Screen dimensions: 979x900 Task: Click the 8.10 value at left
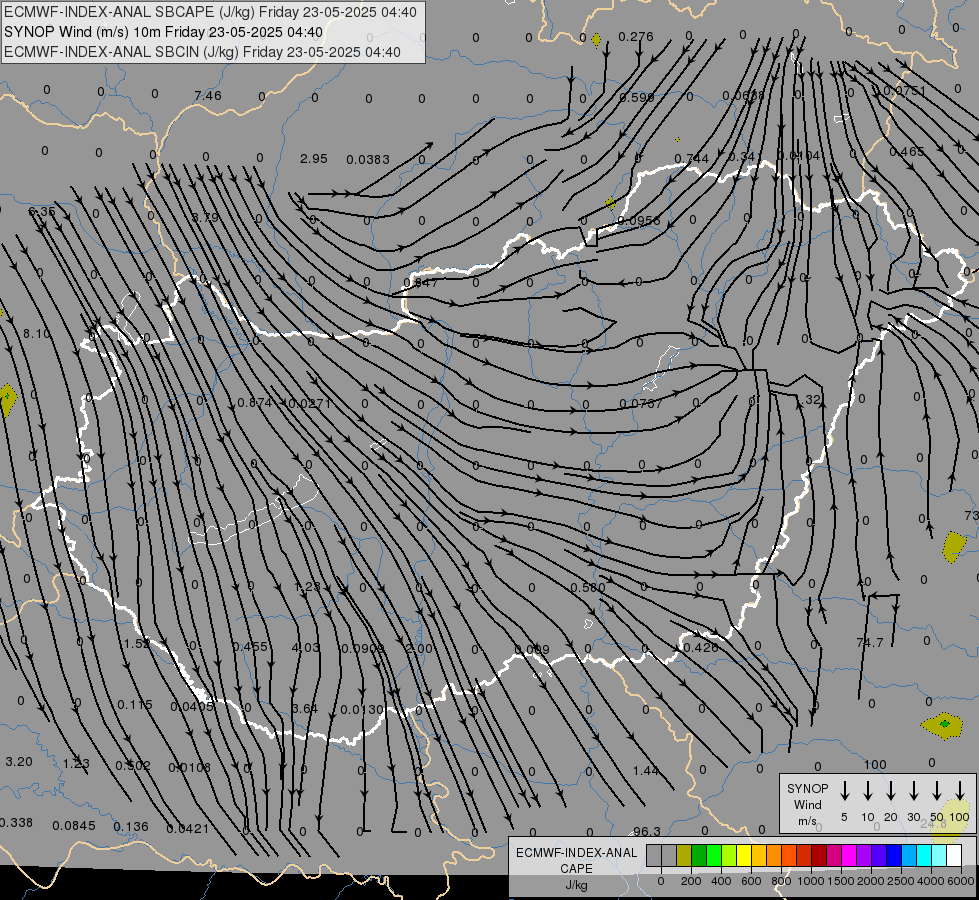(37, 334)
